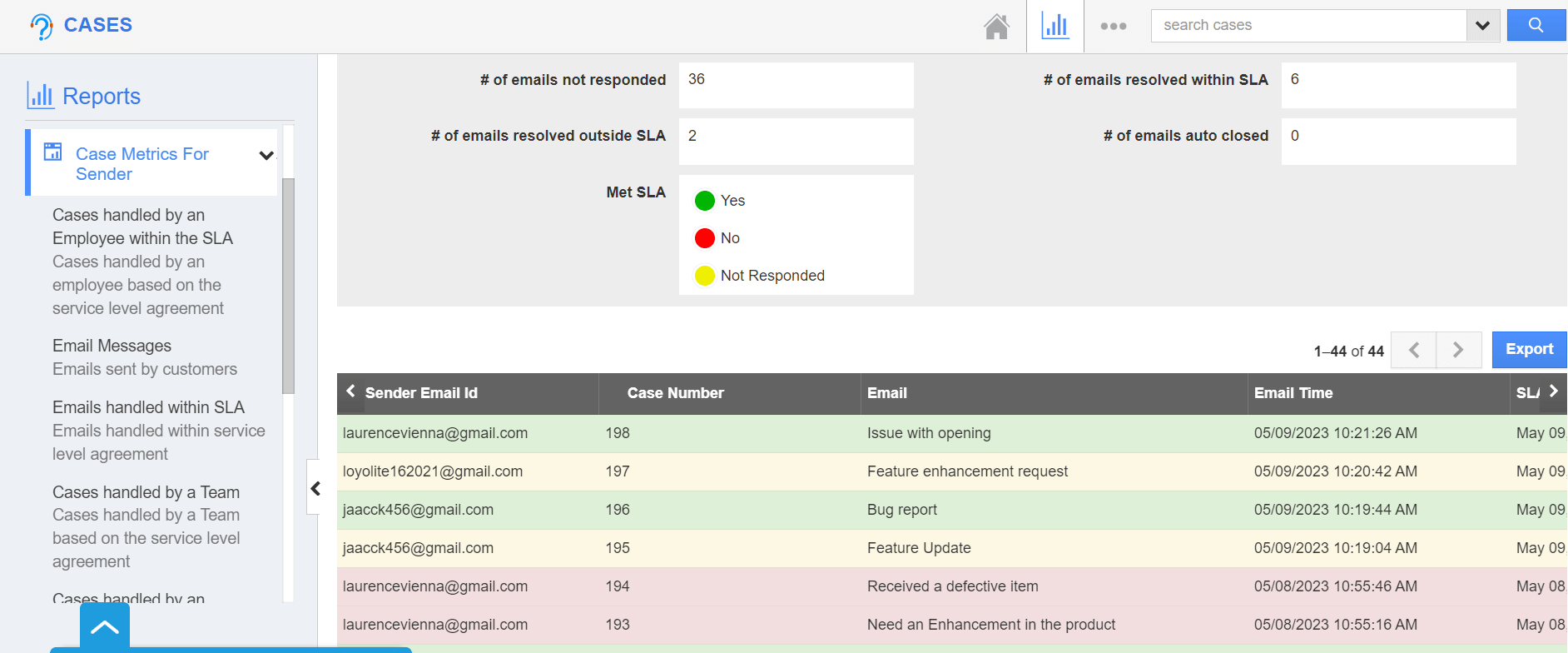1568x653 pixels.
Task: Click email 'Received a defective item'
Action: (x=952, y=586)
